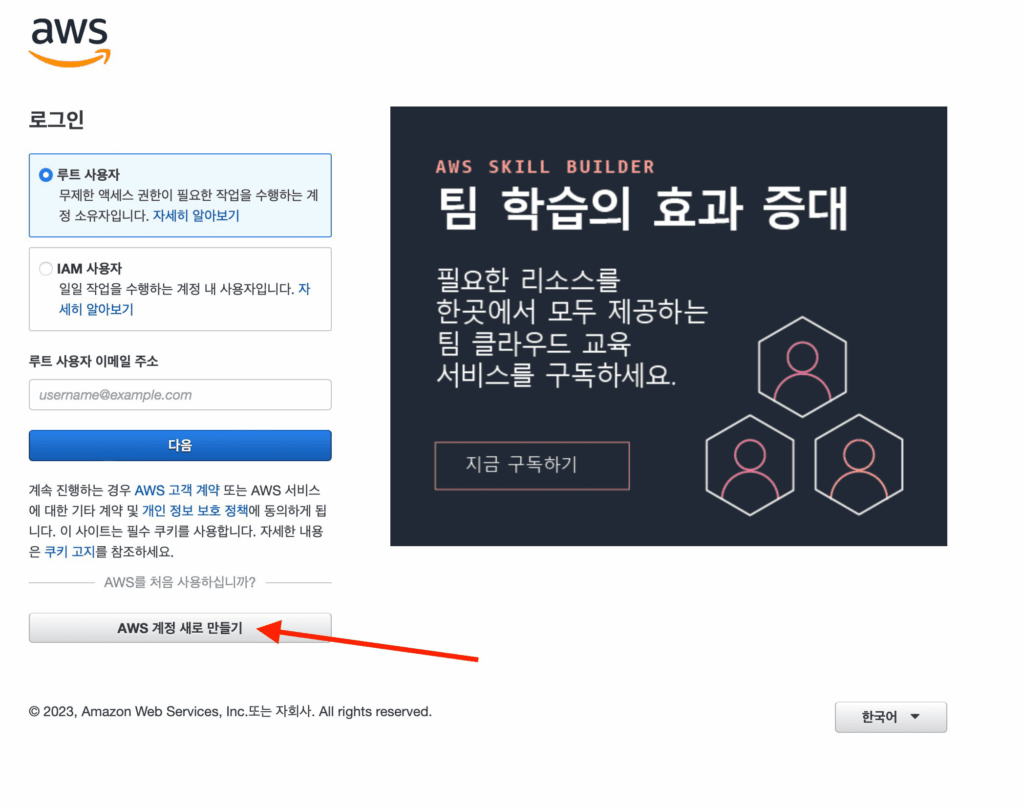Open the 쿠키 고지 link
This screenshot has height=808, width=1024.
pyautogui.click(x=69, y=551)
